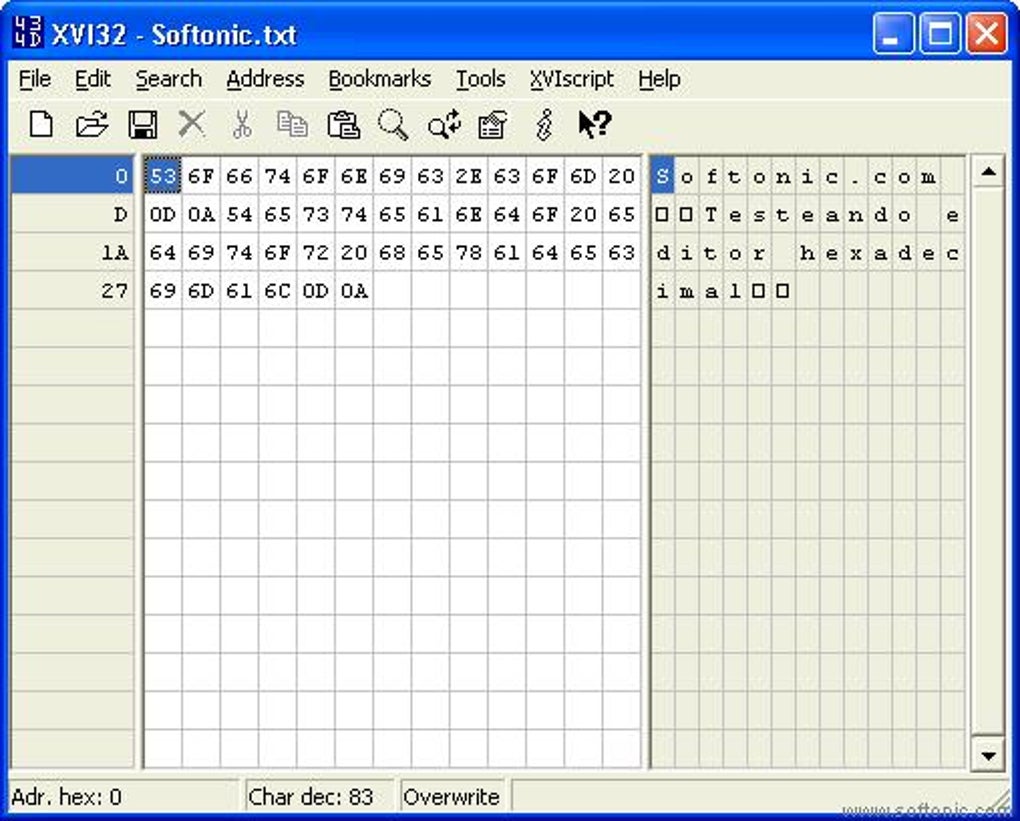The width and height of the screenshot is (1020, 821).
Task: Select hex byte 2E in the first row
Action: pyautogui.click(x=468, y=176)
